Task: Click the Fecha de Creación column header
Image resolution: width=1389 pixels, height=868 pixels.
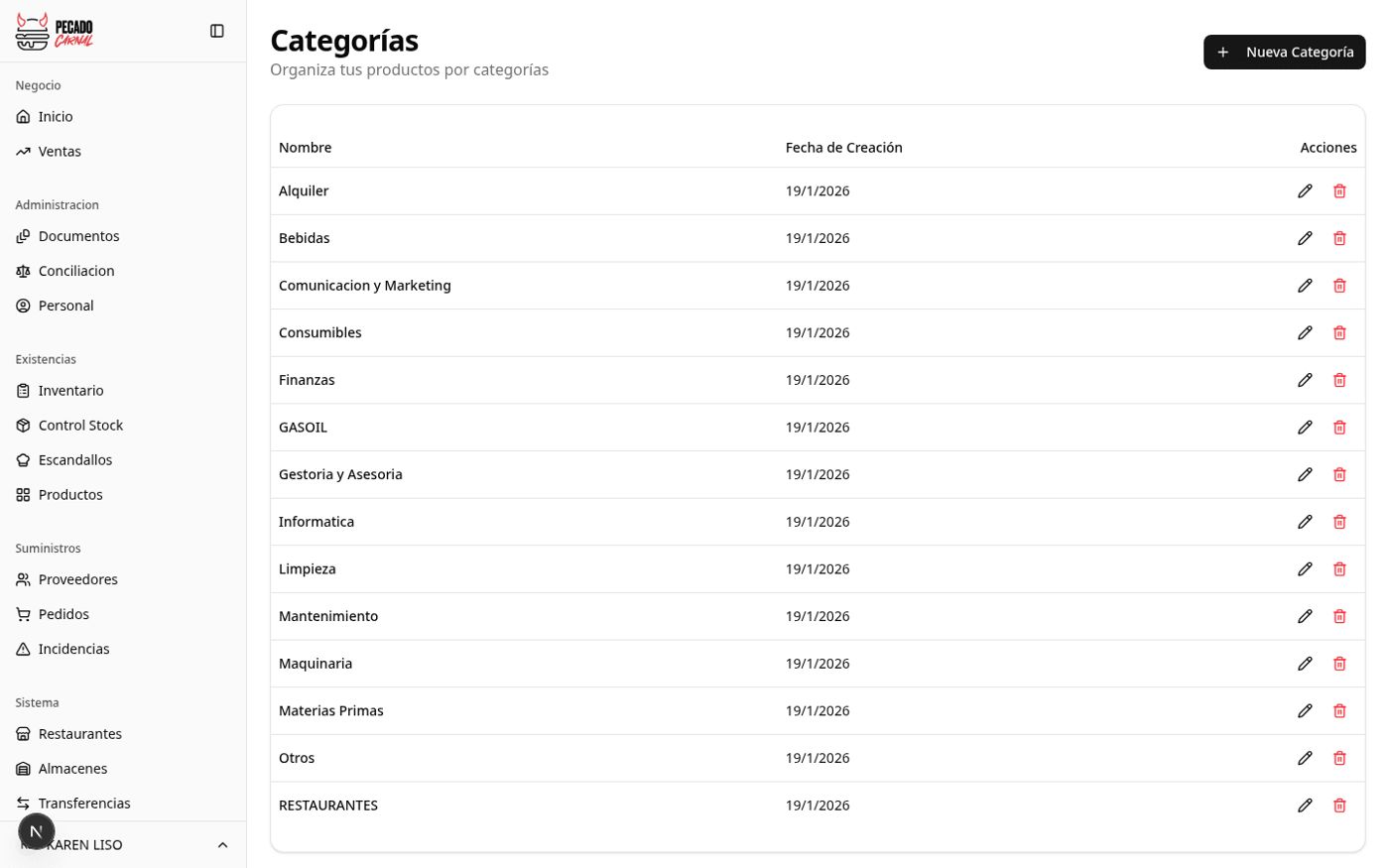Action: click(843, 148)
